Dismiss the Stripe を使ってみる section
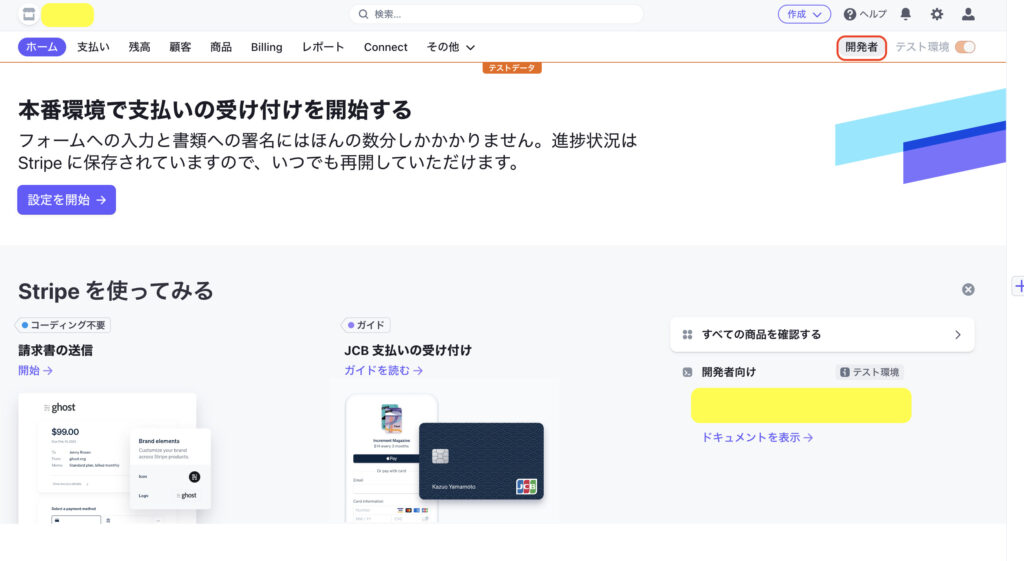 [968, 289]
